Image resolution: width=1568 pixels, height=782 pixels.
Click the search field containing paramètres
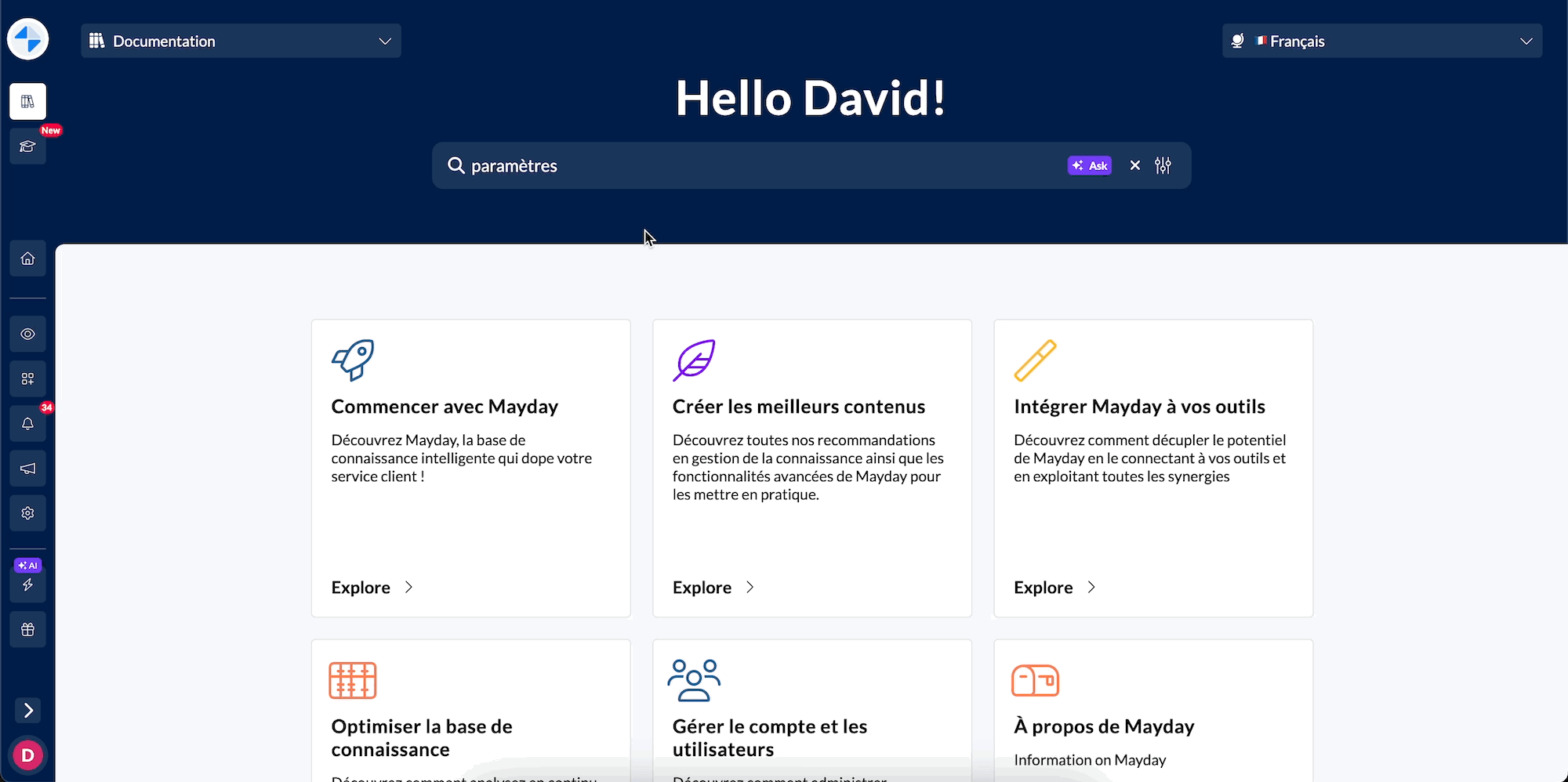coord(745,165)
